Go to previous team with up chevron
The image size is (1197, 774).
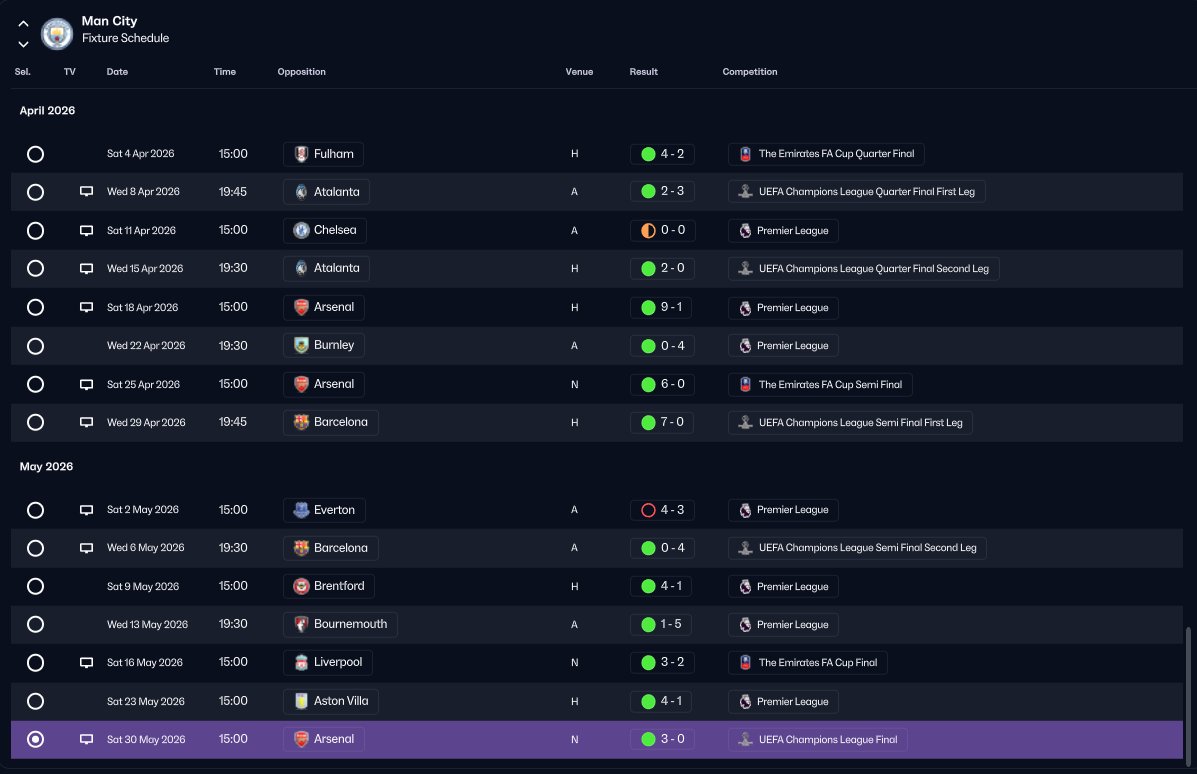coord(23,24)
